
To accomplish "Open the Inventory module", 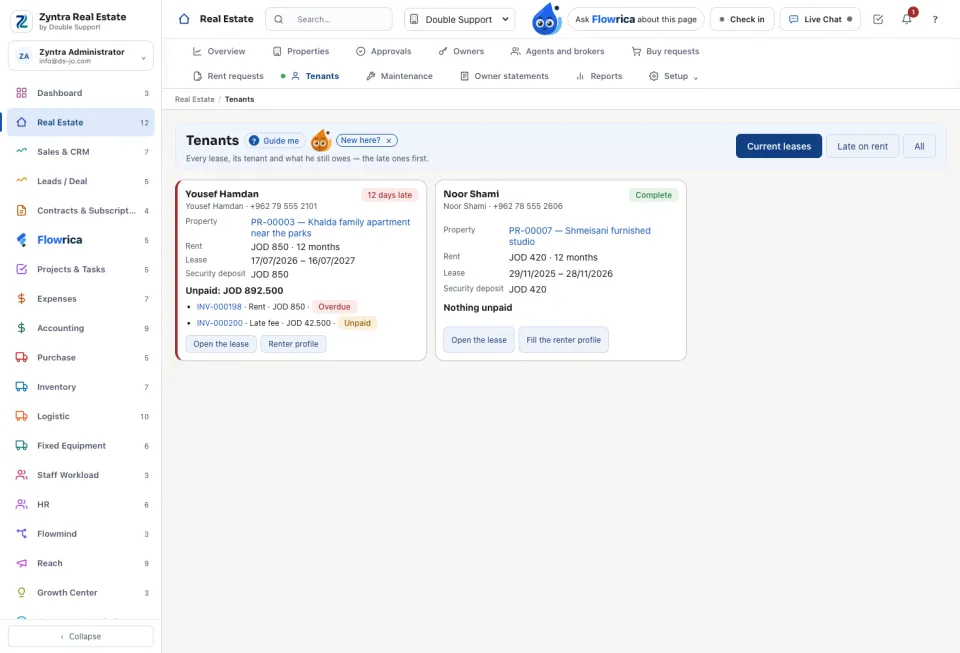I will pyautogui.click(x=81, y=387).
